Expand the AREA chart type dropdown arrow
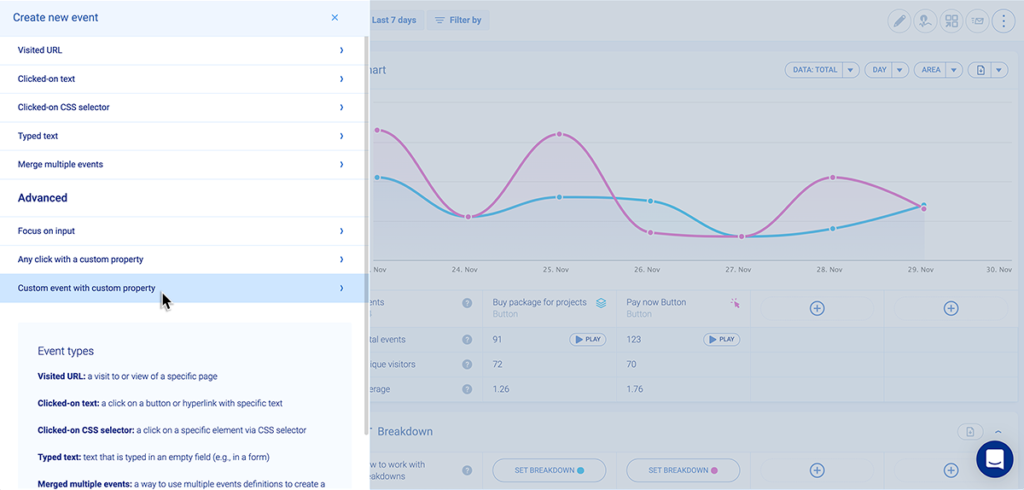This screenshot has width=1024, height=490. click(x=954, y=70)
